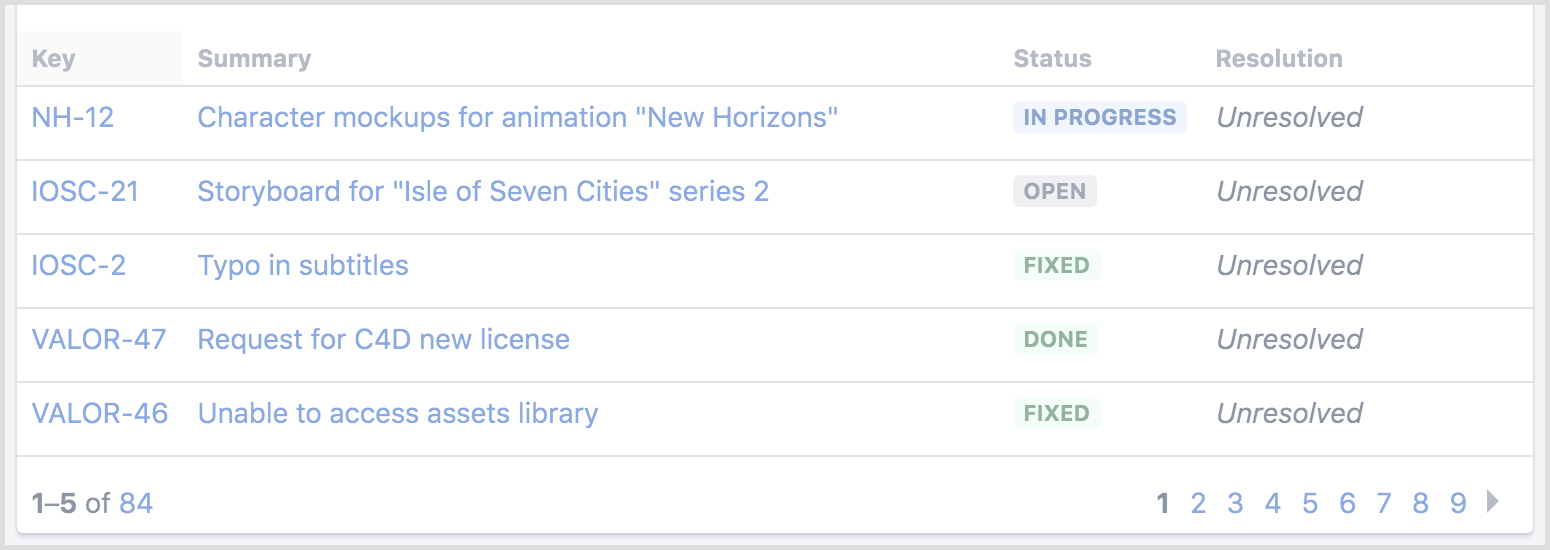Open issue key NH-12
The image size is (1550, 550).
(x=73, y=118)
